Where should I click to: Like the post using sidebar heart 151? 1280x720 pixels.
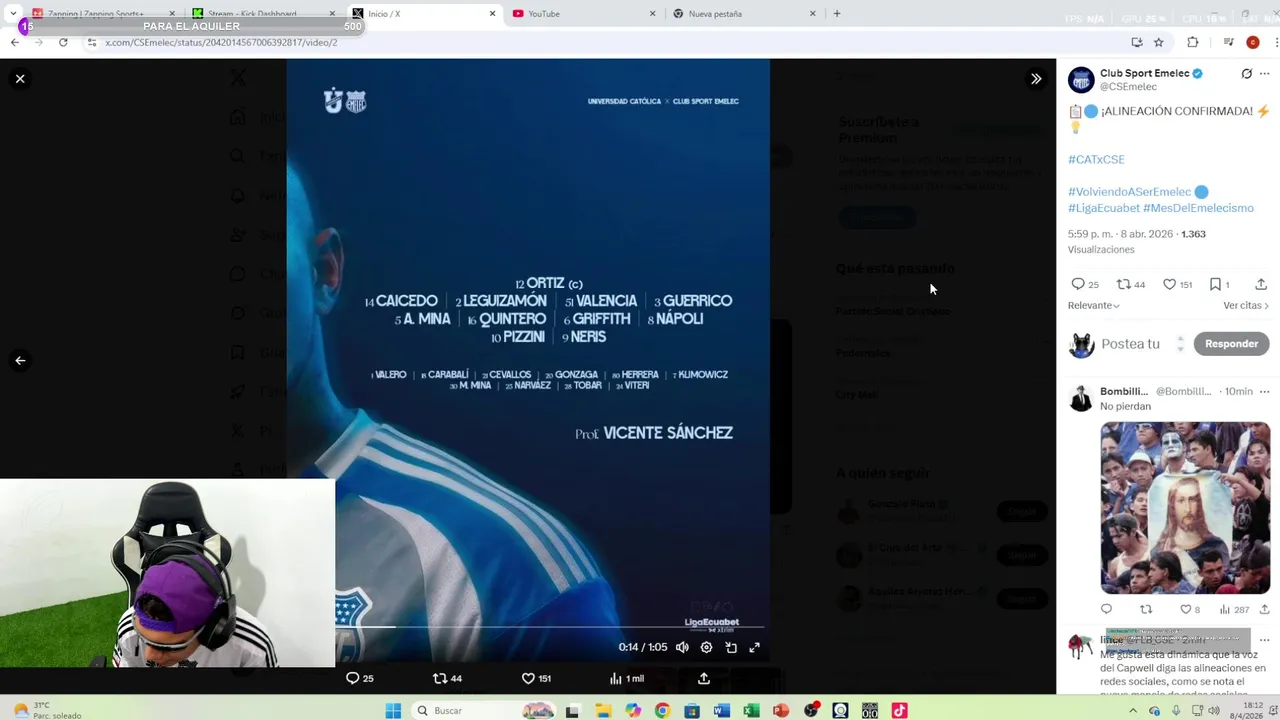(1177, 285)
